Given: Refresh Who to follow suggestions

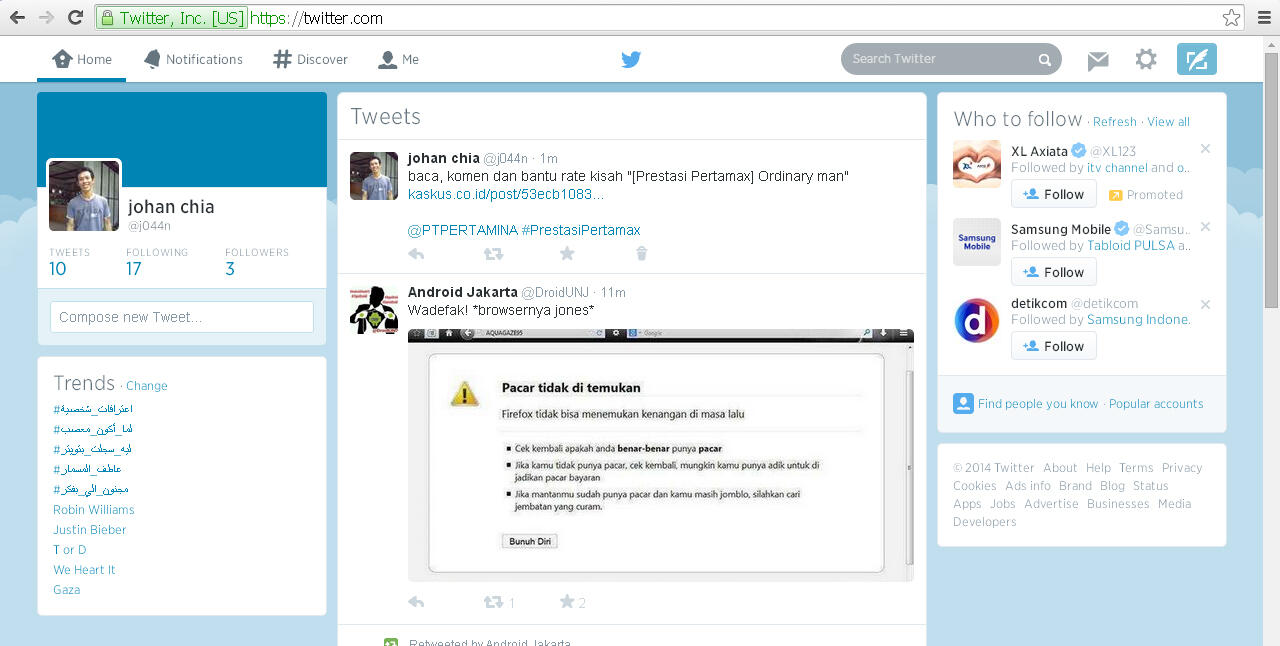Looking at the screenshot, I should click(1115, 122).
